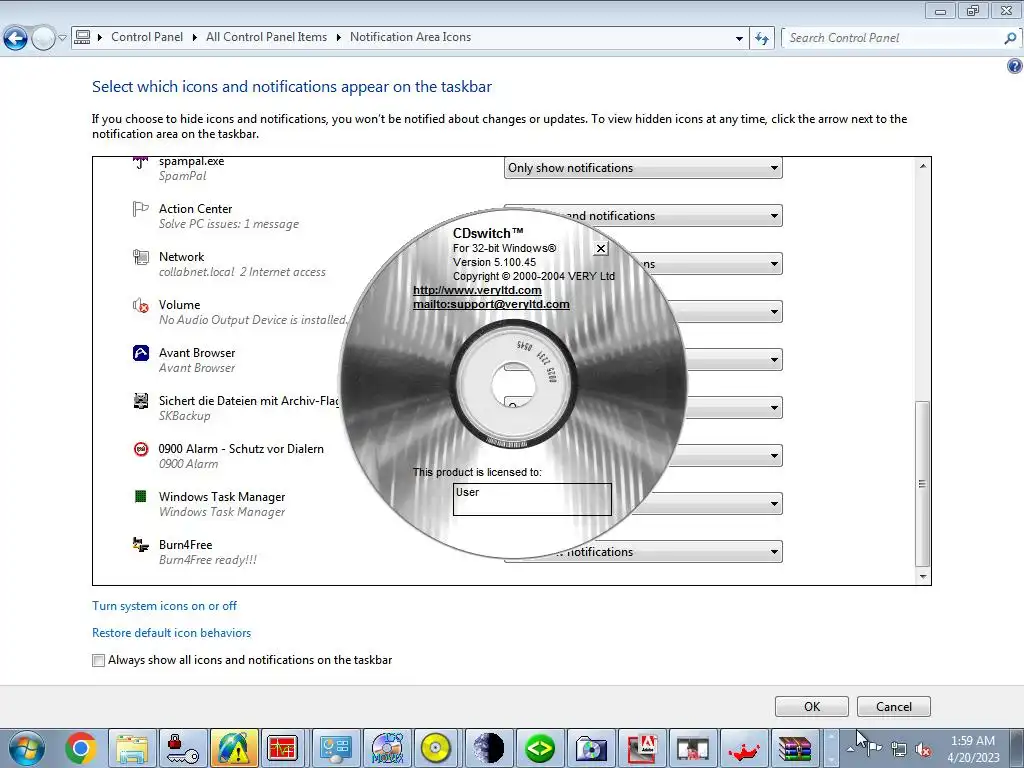Screen dimensions: 1024x768
Task: Click the Burn4Free icon
Action: [x=140, y=545]
